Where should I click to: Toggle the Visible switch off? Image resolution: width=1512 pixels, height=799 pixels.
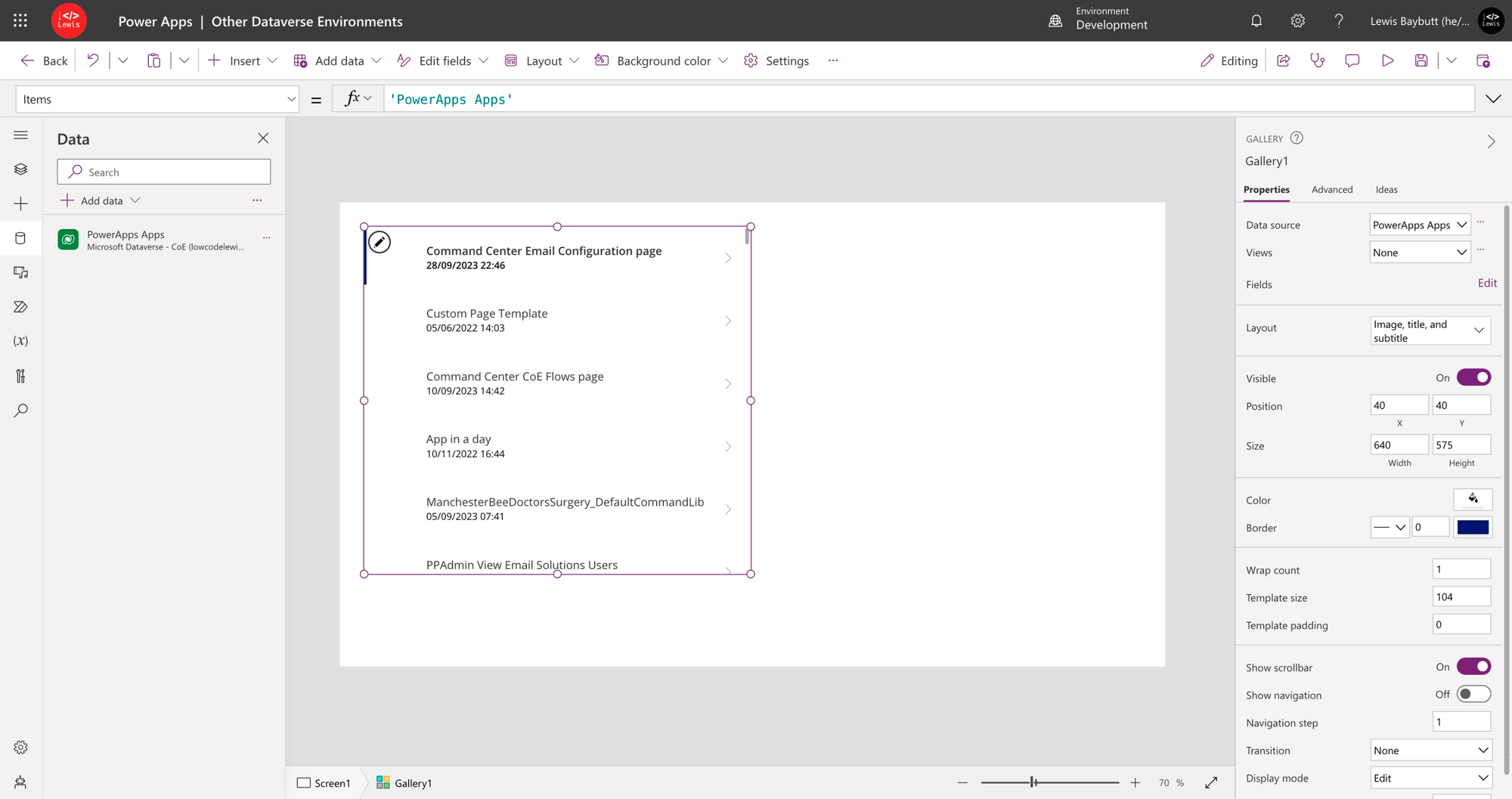[1473, 377]
